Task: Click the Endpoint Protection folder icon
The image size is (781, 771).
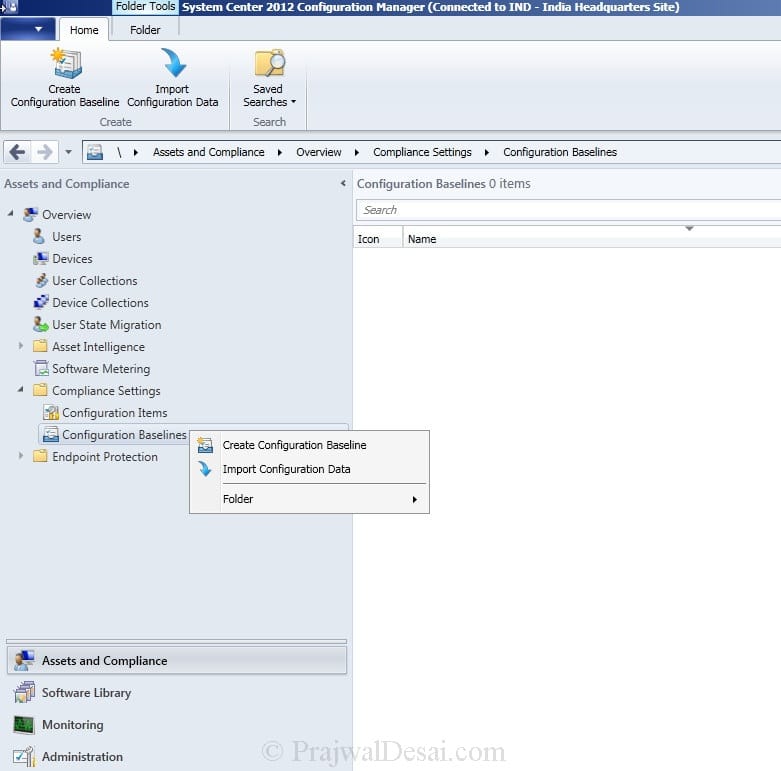Action: [x=40, y=456]
